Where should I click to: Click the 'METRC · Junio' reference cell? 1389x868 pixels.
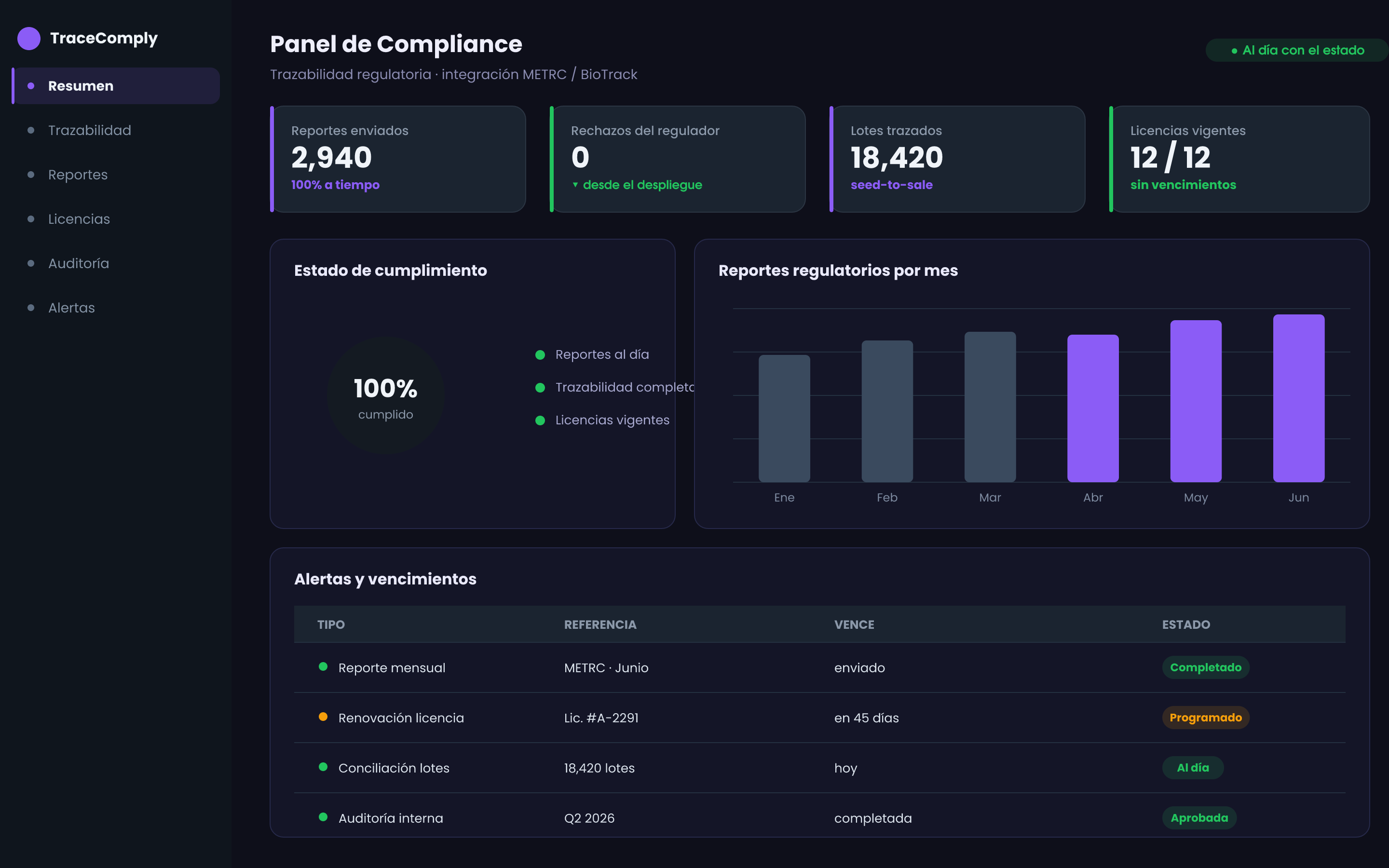[x=606, y=668]
